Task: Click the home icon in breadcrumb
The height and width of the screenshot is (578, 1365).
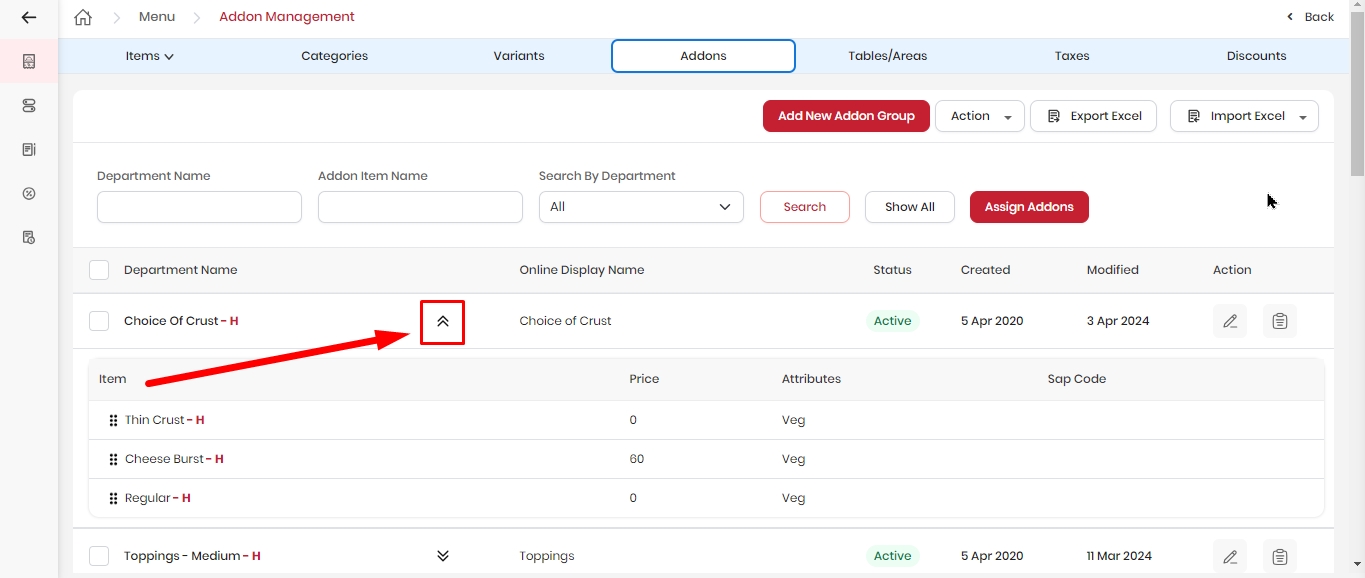Action: 83,17
